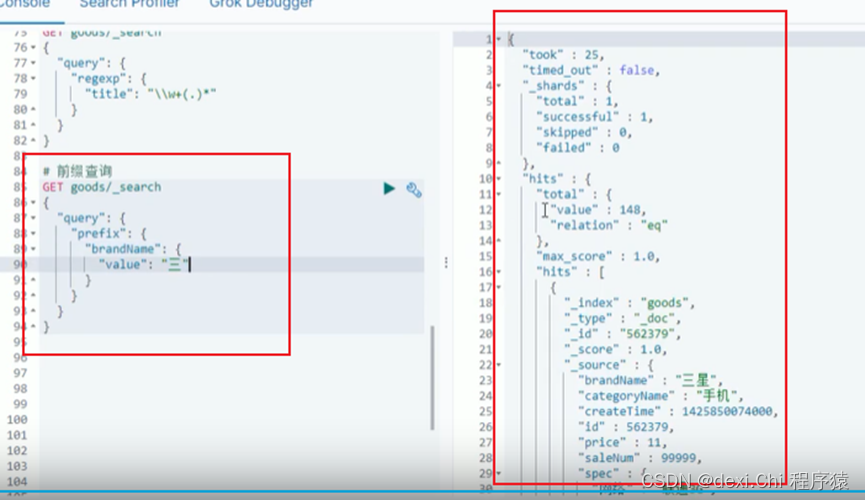Click the "categoryName" : "手机" line
This screenshot has height=500, width=865.
pos(660,396)
